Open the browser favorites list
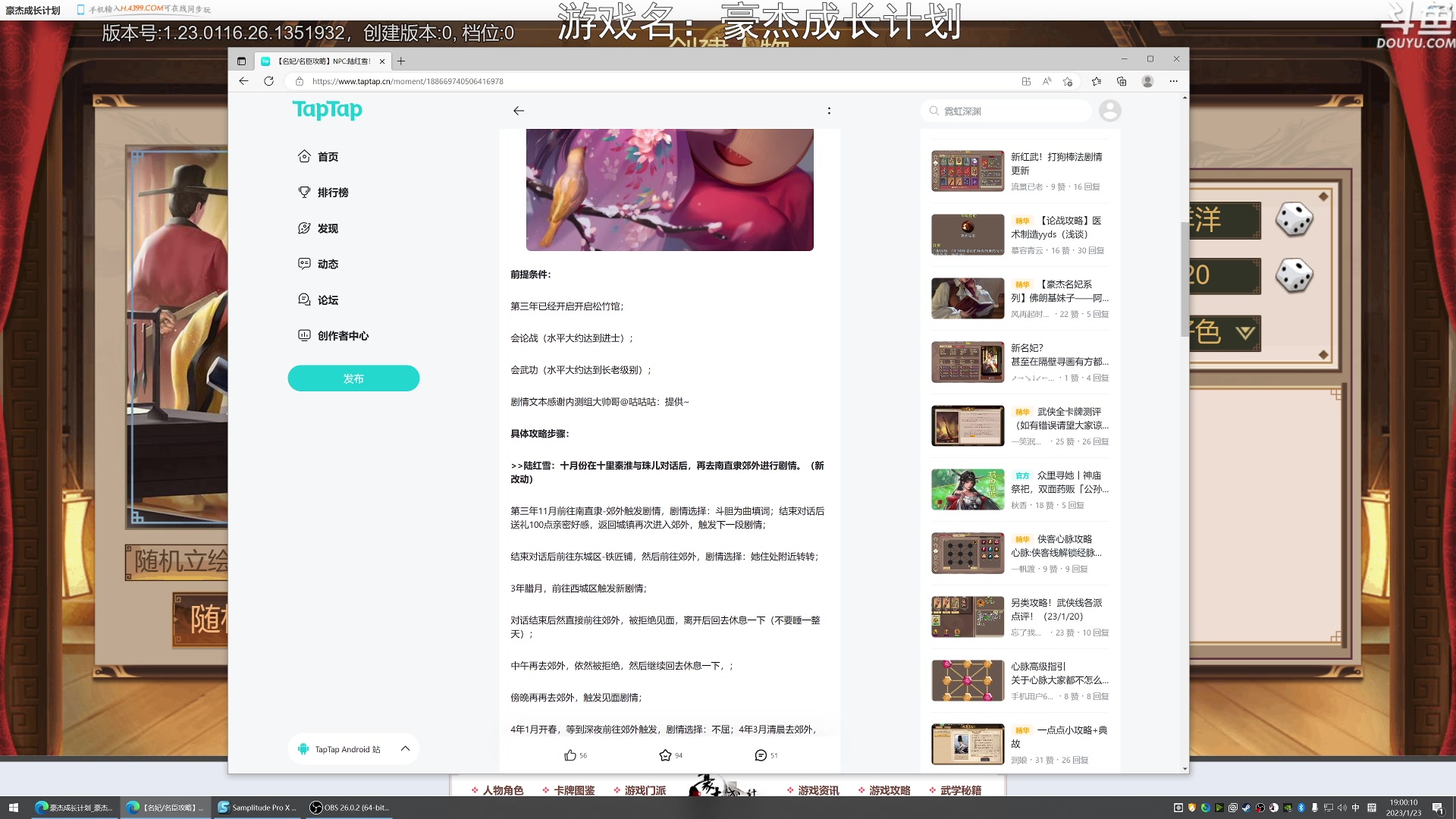This screenshot has height=819, width=1456. 1097,81
